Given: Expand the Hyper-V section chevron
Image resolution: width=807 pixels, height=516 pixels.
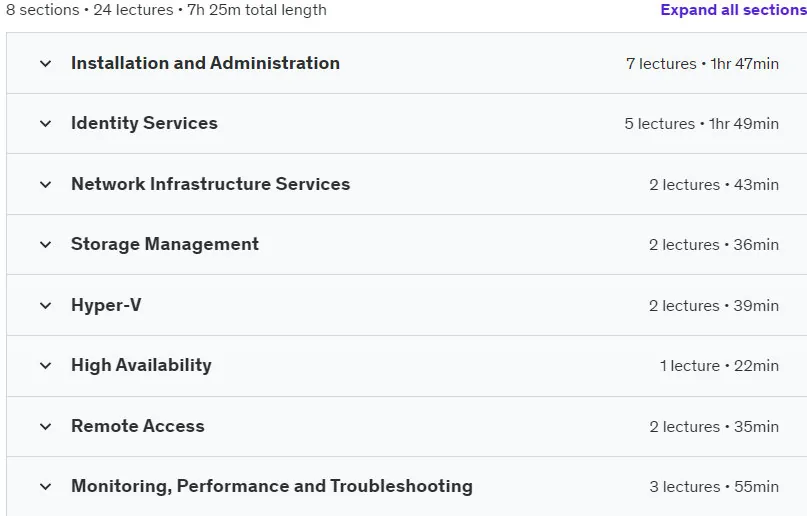Looking at the screenshot, I should tap(46, 306).
